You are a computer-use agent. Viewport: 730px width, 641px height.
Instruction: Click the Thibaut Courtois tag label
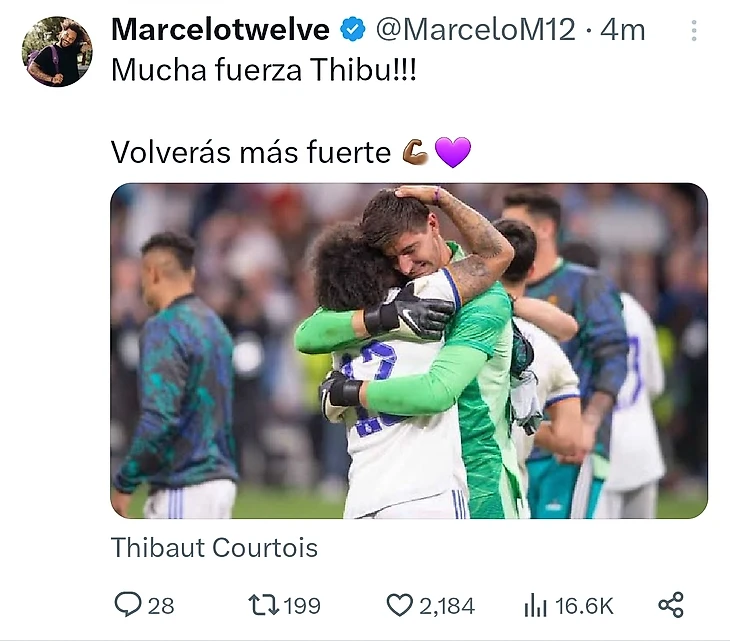click(214, 547)
